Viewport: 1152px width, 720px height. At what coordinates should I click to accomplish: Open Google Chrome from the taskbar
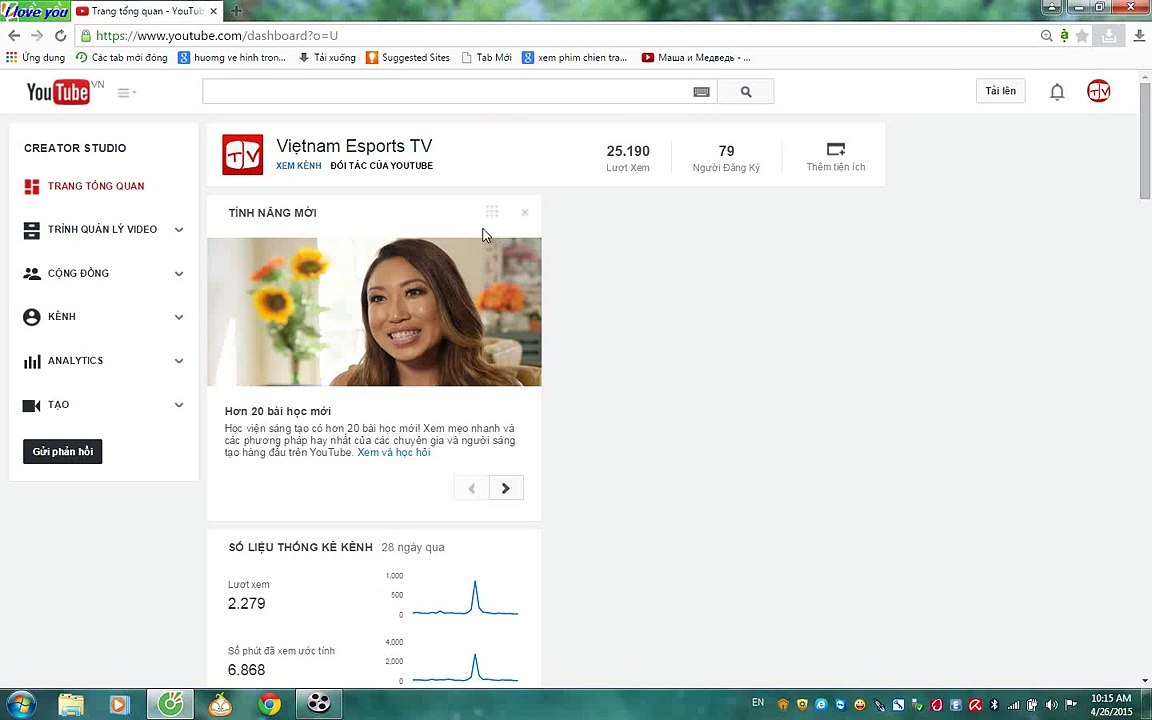click(270, 704)
